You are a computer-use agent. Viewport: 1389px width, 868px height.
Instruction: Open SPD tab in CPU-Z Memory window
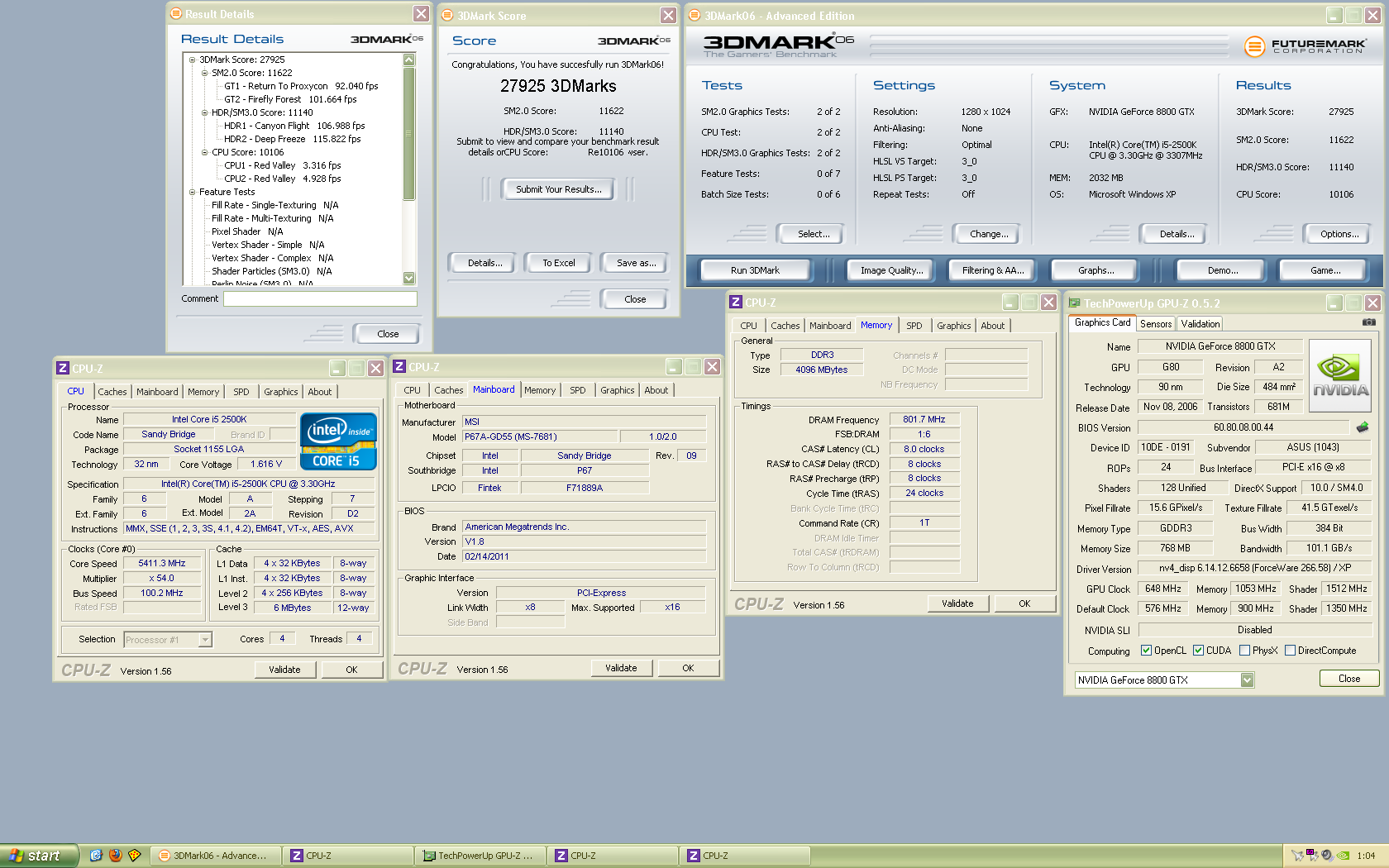pyautogui.click(x=914, y=326)
